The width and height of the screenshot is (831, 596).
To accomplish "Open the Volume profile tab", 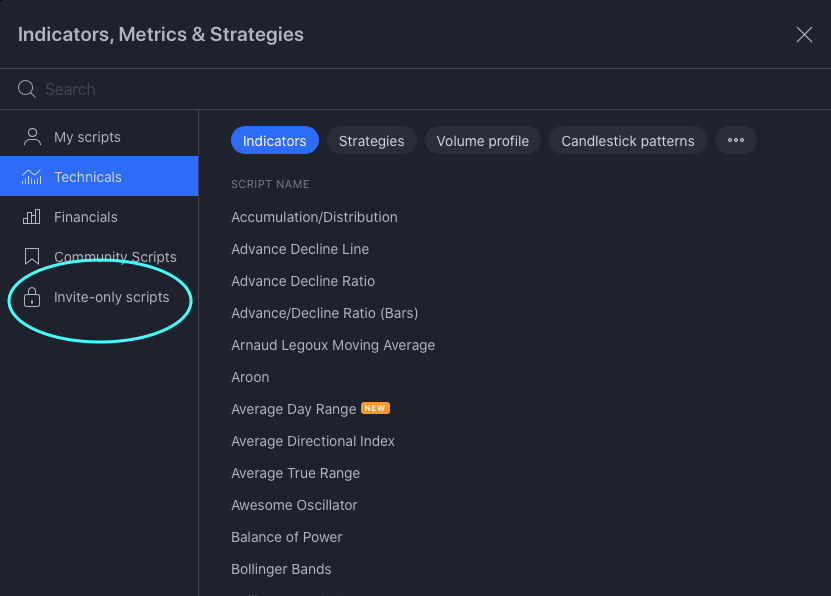I will pyautogui.click(x=483, y=141).
